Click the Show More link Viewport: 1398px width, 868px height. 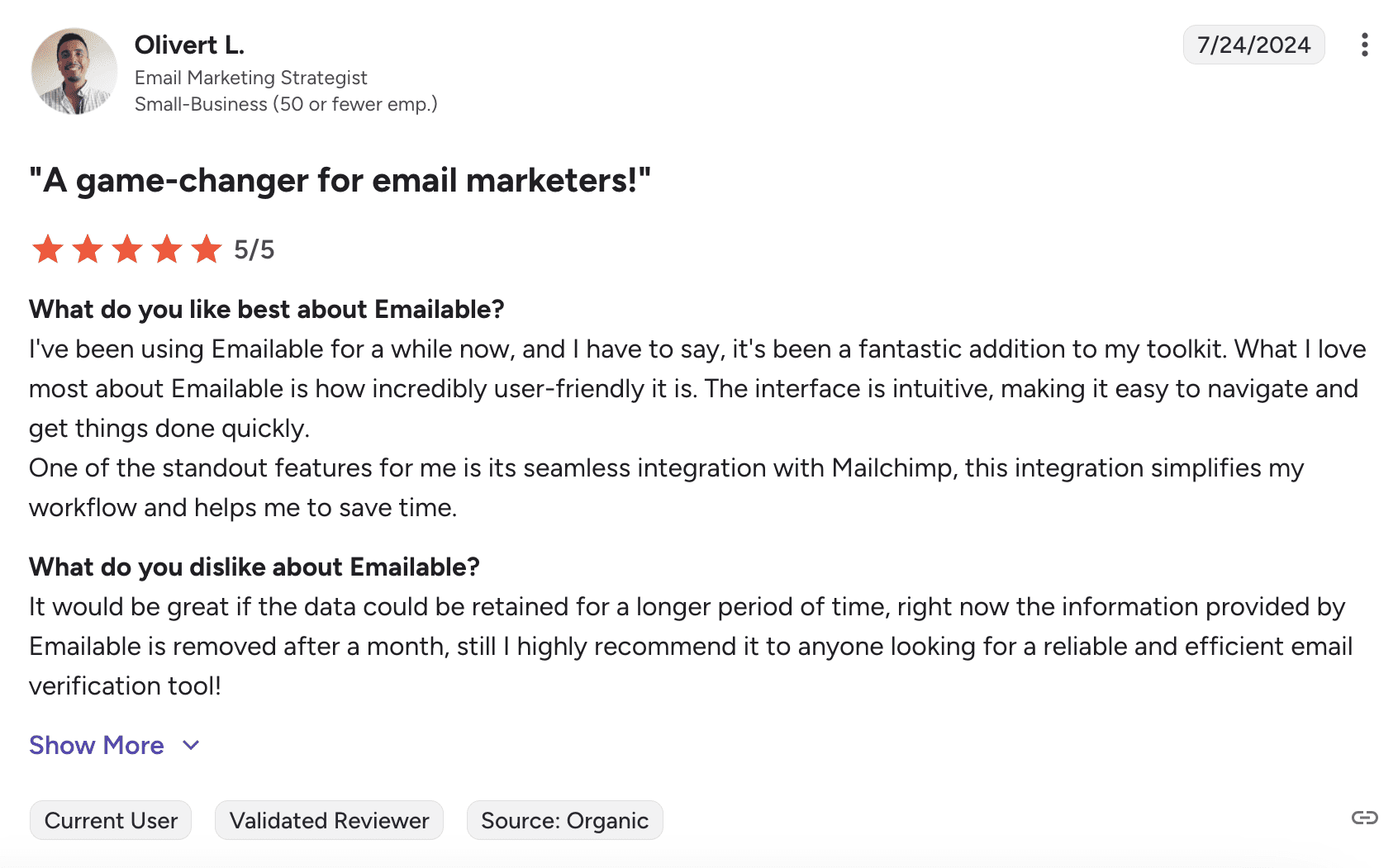pos(97,745)
